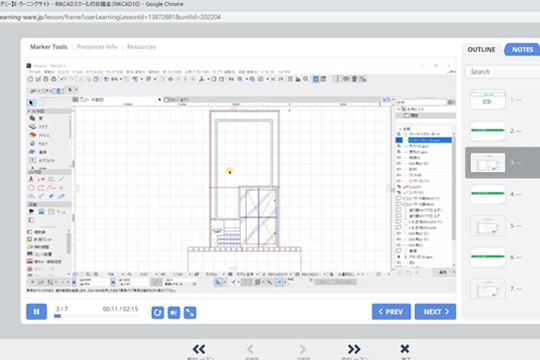This screenshot has height=360, width=540.
Task: Click the Print icon in CAD toolbar
Action: 53,79
